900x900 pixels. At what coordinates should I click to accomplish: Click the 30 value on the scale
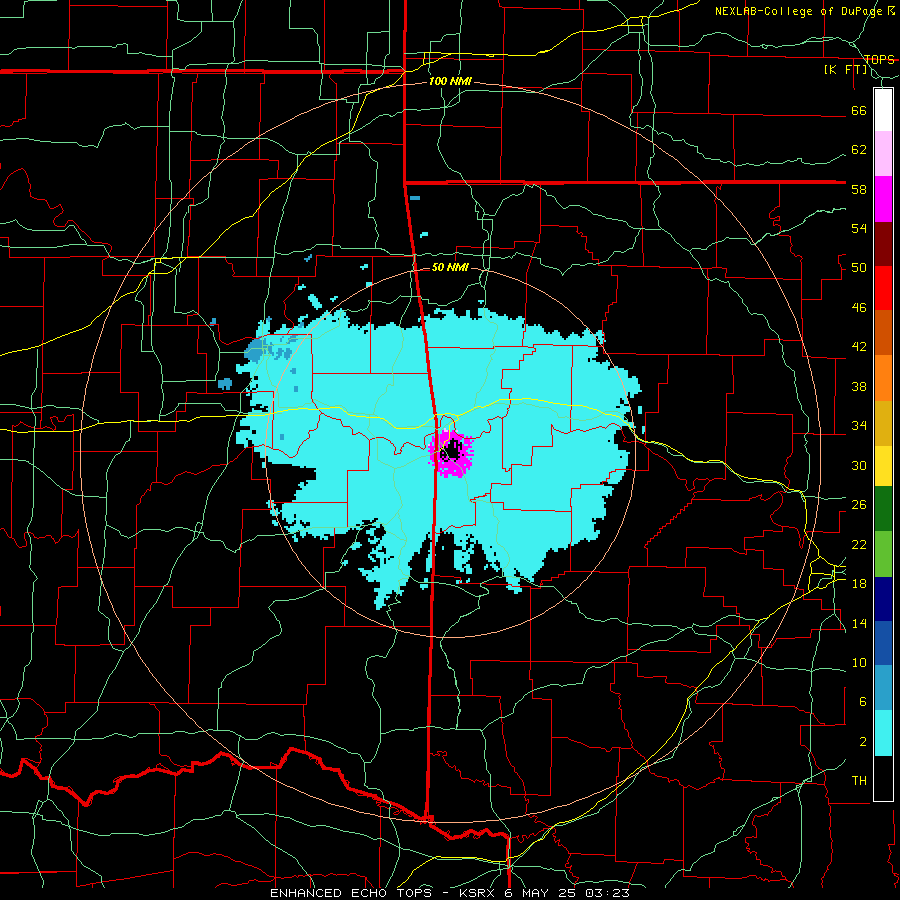click(x=859, y=465)
